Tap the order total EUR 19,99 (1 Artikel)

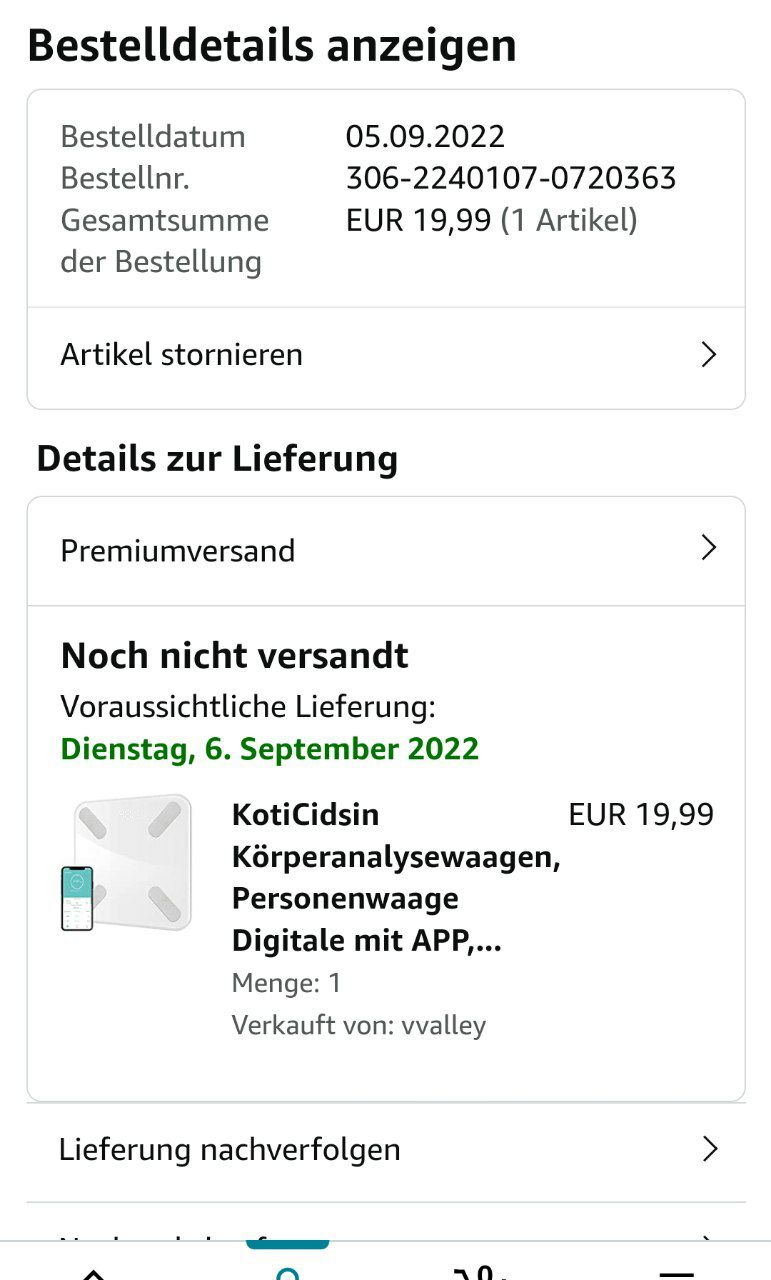491,220
